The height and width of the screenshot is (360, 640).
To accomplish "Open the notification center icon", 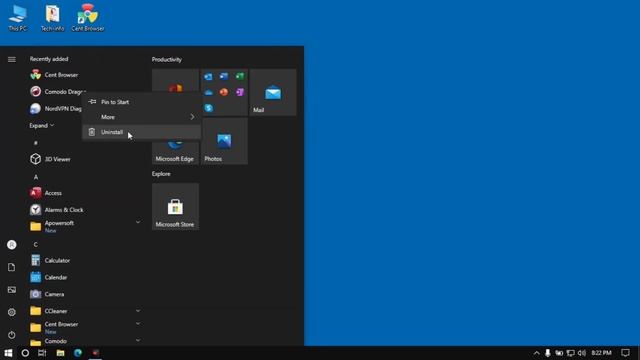I will pos(625,353).
